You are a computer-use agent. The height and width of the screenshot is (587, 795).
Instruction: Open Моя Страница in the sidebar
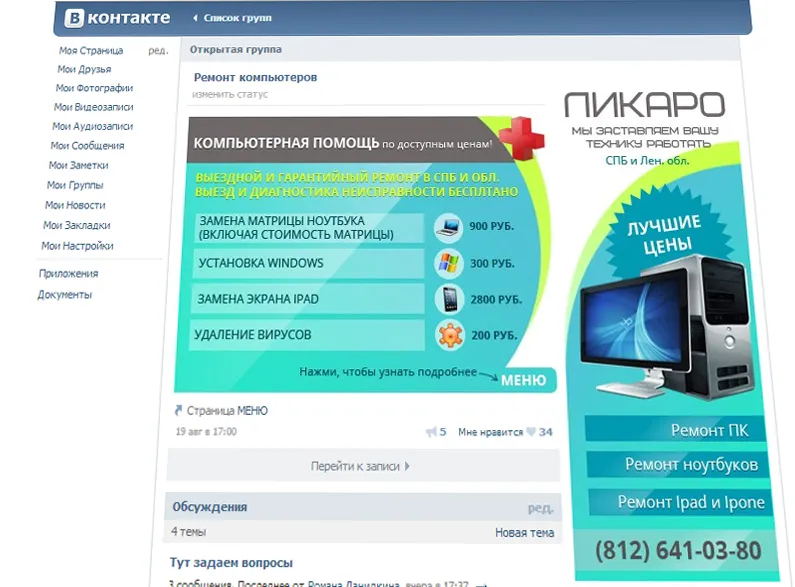click(x=91, y=51)
